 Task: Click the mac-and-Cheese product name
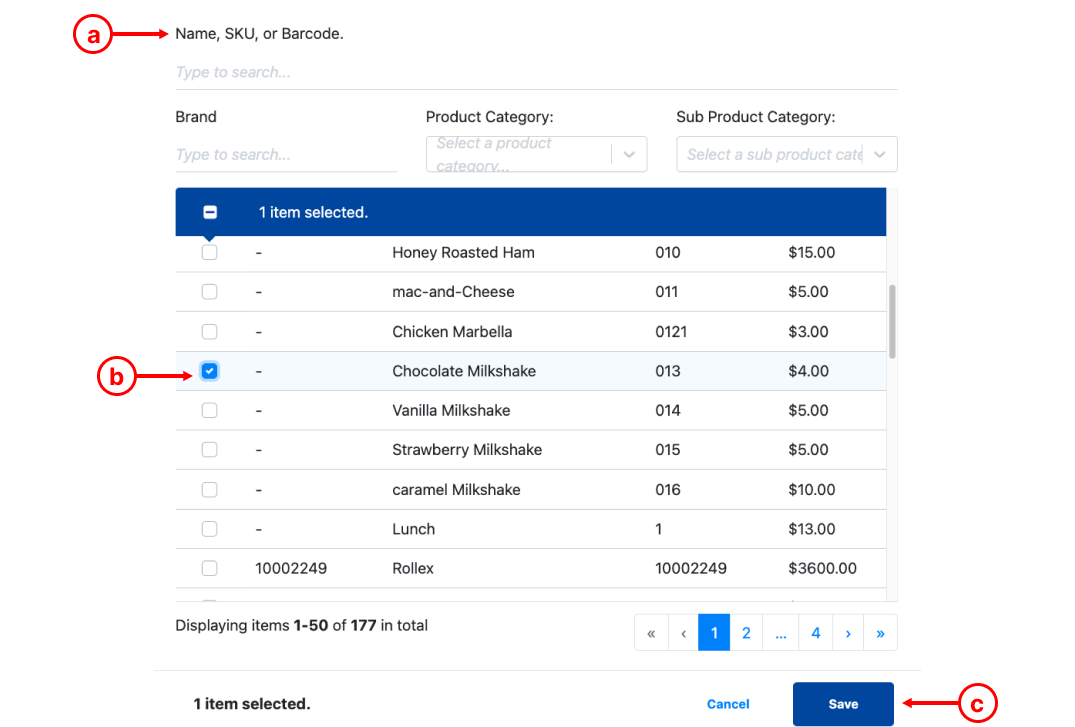coord(453,292)
